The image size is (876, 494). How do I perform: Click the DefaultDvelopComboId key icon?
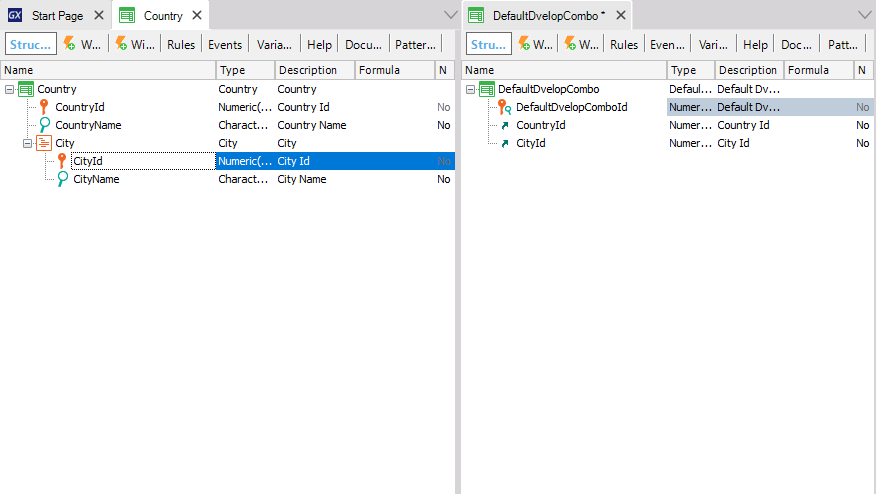point(505,107)
